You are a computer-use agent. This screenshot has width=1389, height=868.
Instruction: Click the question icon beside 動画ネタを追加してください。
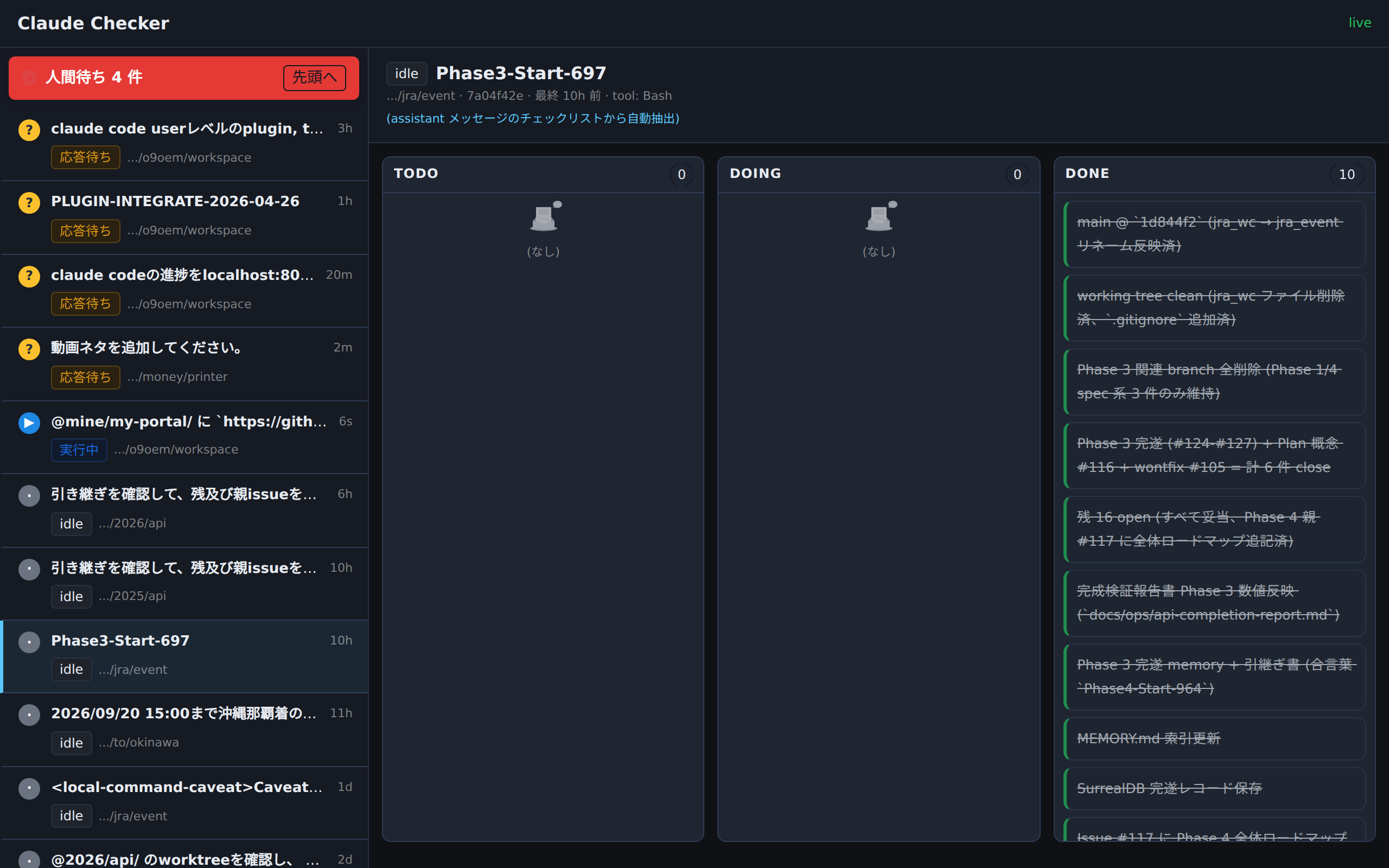[29, 349]
